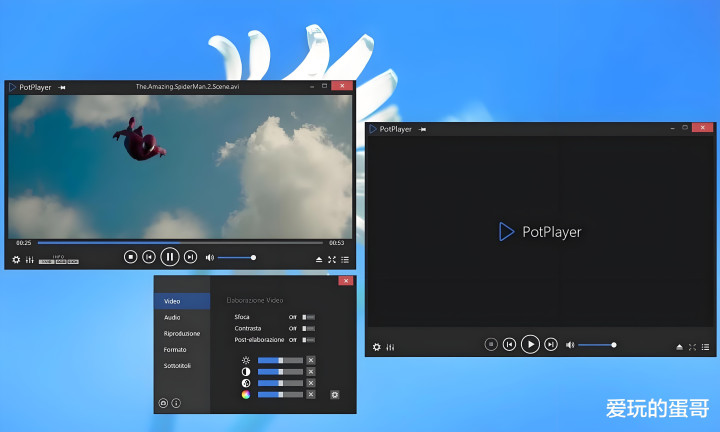Stop the playing Spider-Man video
The width and height of the screenshot is (720, 432).
(x=130, y=257)
